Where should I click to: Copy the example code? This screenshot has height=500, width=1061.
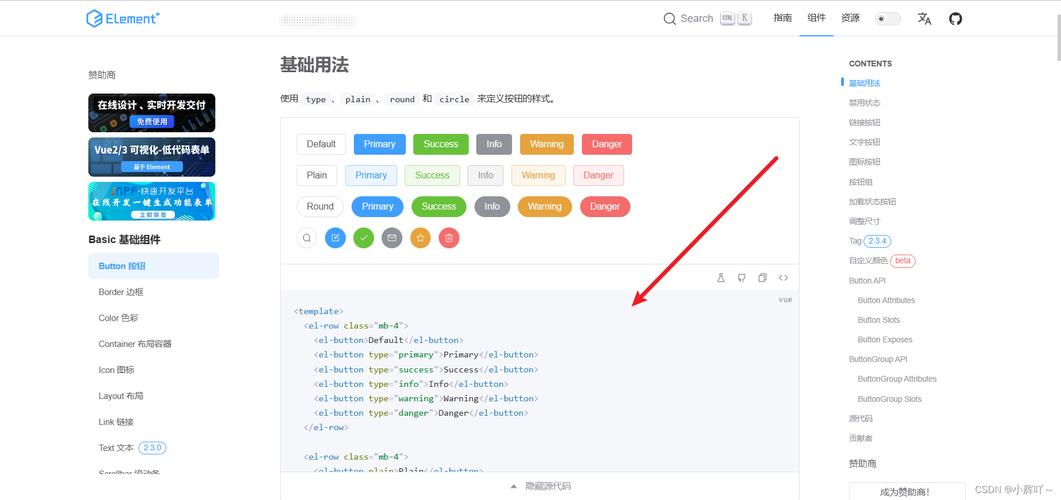click(763, 277)
